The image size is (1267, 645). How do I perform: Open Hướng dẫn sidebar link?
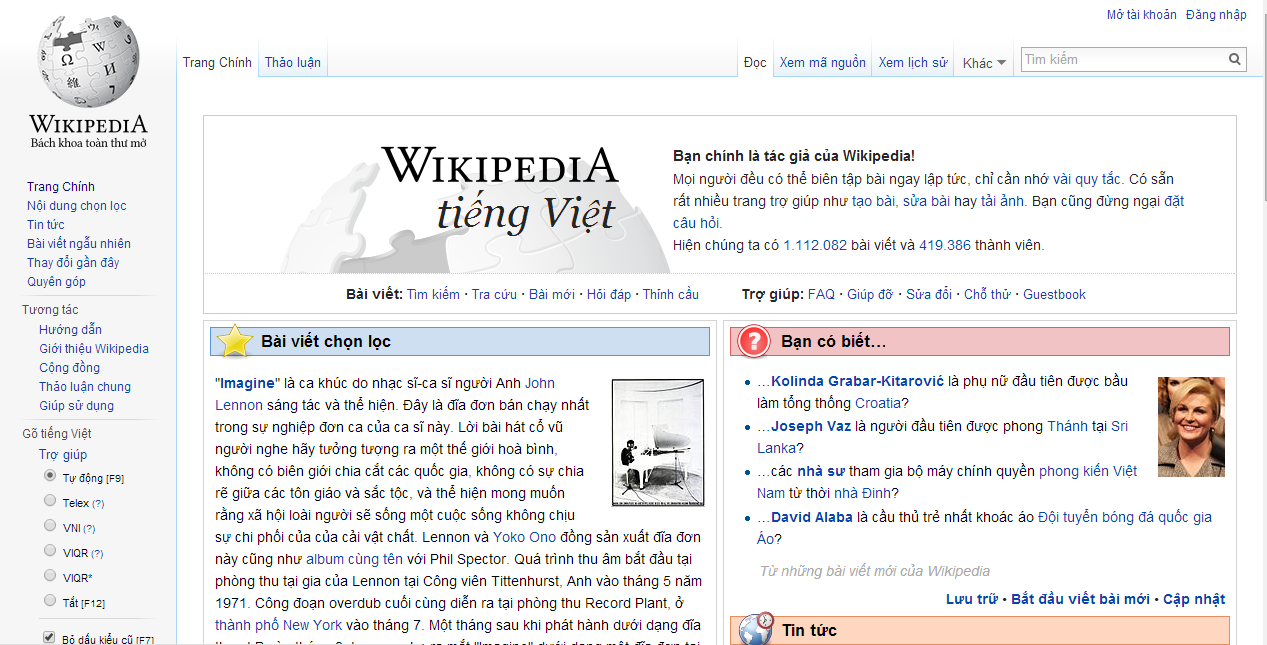coord(70,330)
